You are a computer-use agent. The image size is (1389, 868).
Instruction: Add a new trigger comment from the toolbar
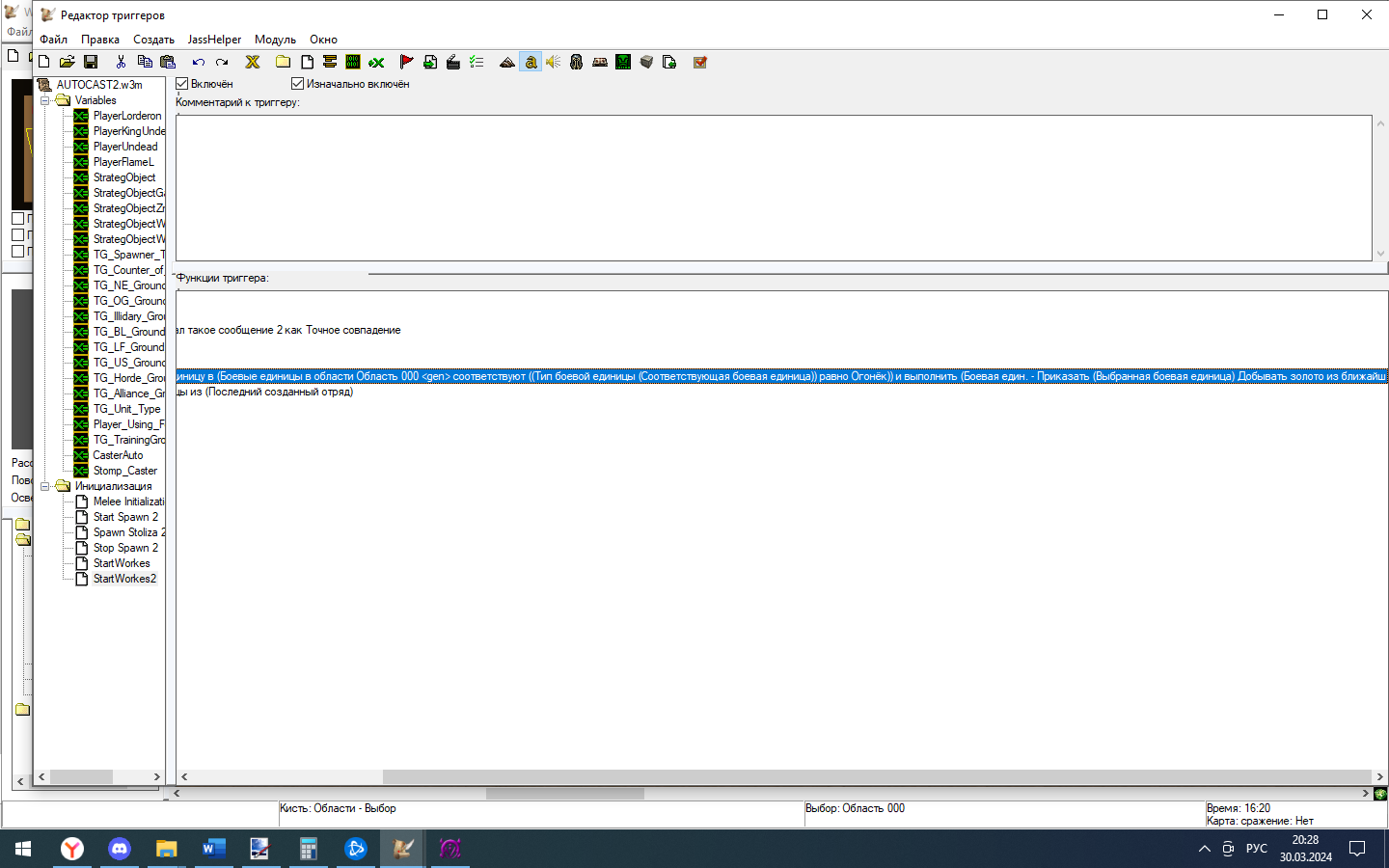[x=330, y=62]
